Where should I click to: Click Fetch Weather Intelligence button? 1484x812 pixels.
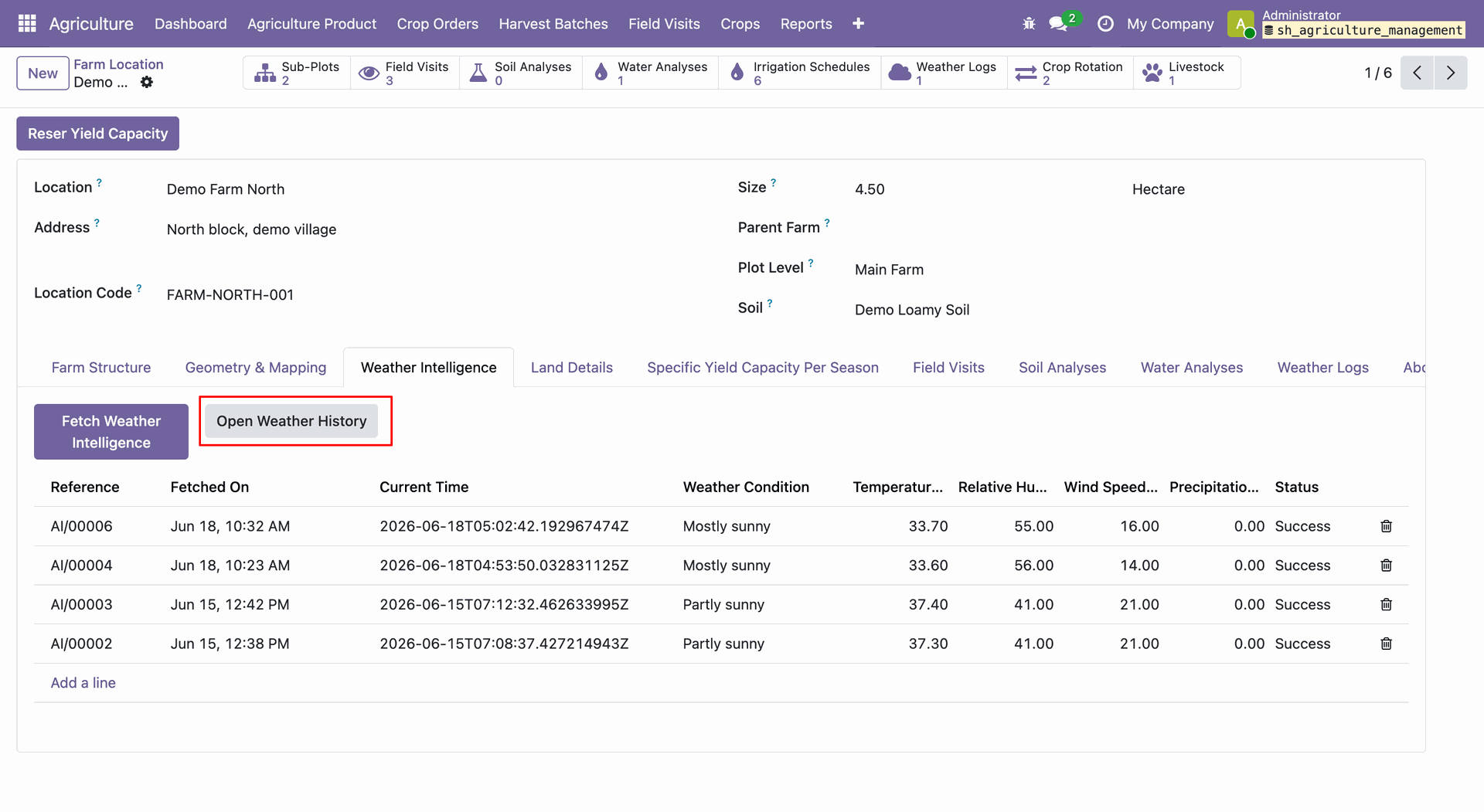click(111, 432)
